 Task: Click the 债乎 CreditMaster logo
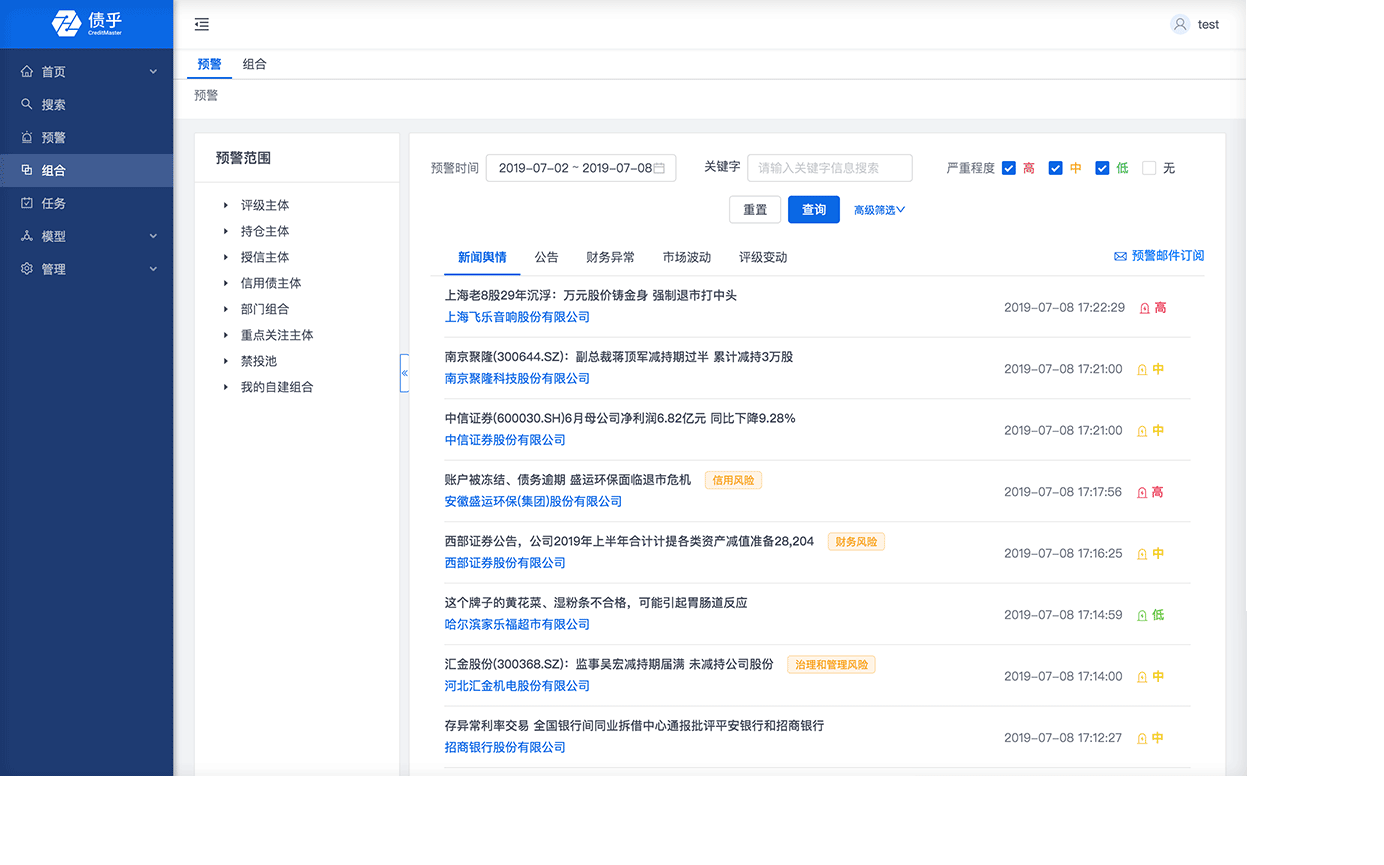tap(87, 24)
